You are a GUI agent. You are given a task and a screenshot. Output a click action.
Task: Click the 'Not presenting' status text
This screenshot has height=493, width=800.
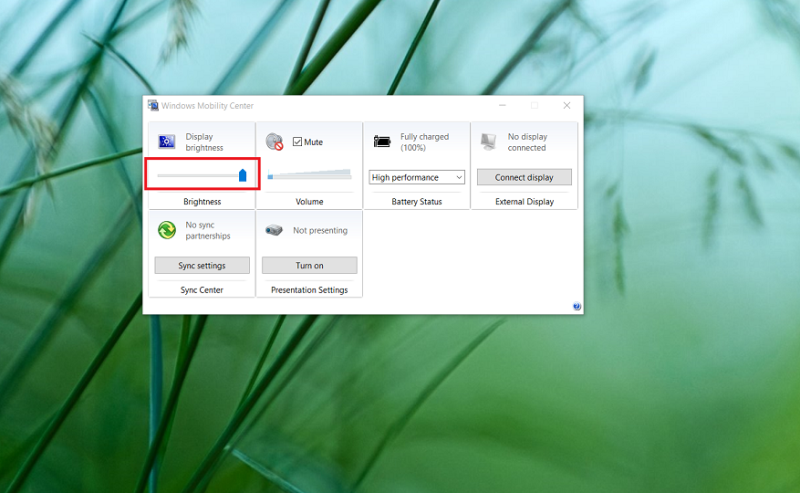click(320, 230)
